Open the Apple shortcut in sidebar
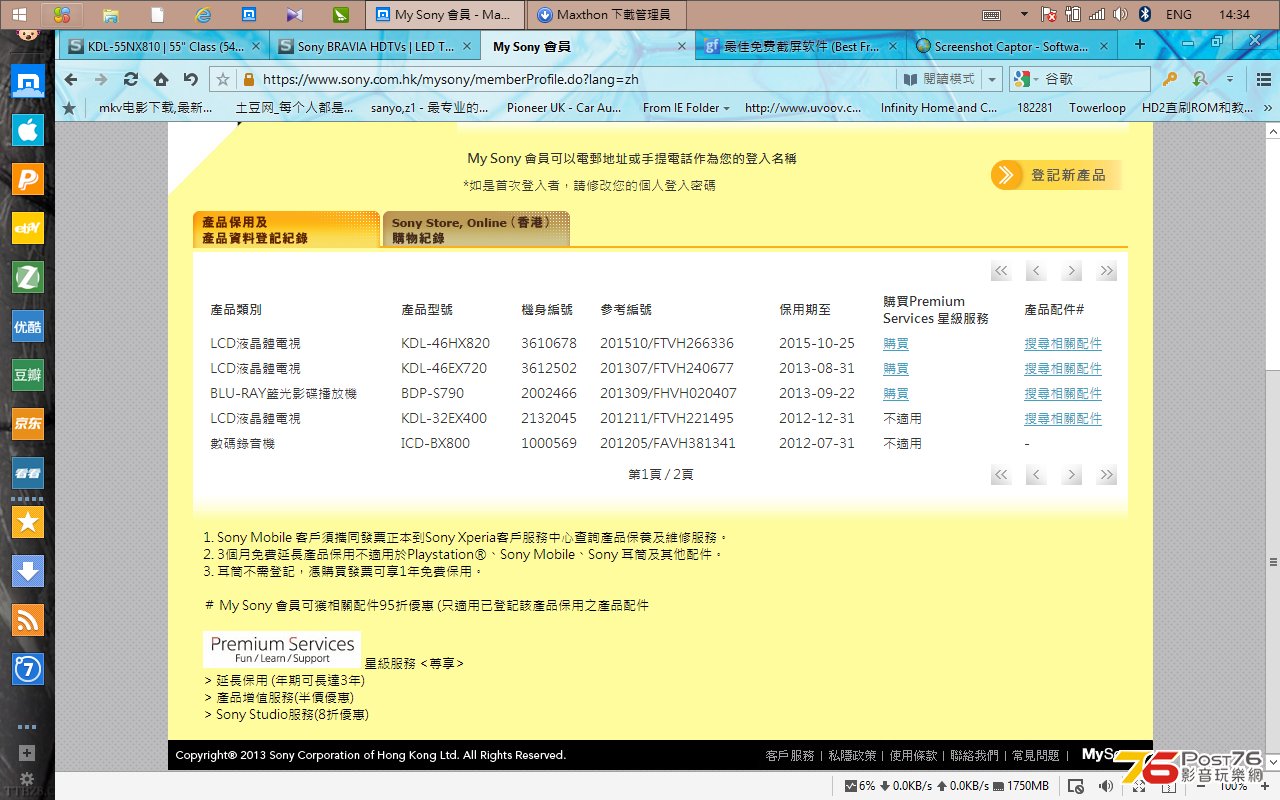Viewport: 1280px width, 800px height. (27, 130)
